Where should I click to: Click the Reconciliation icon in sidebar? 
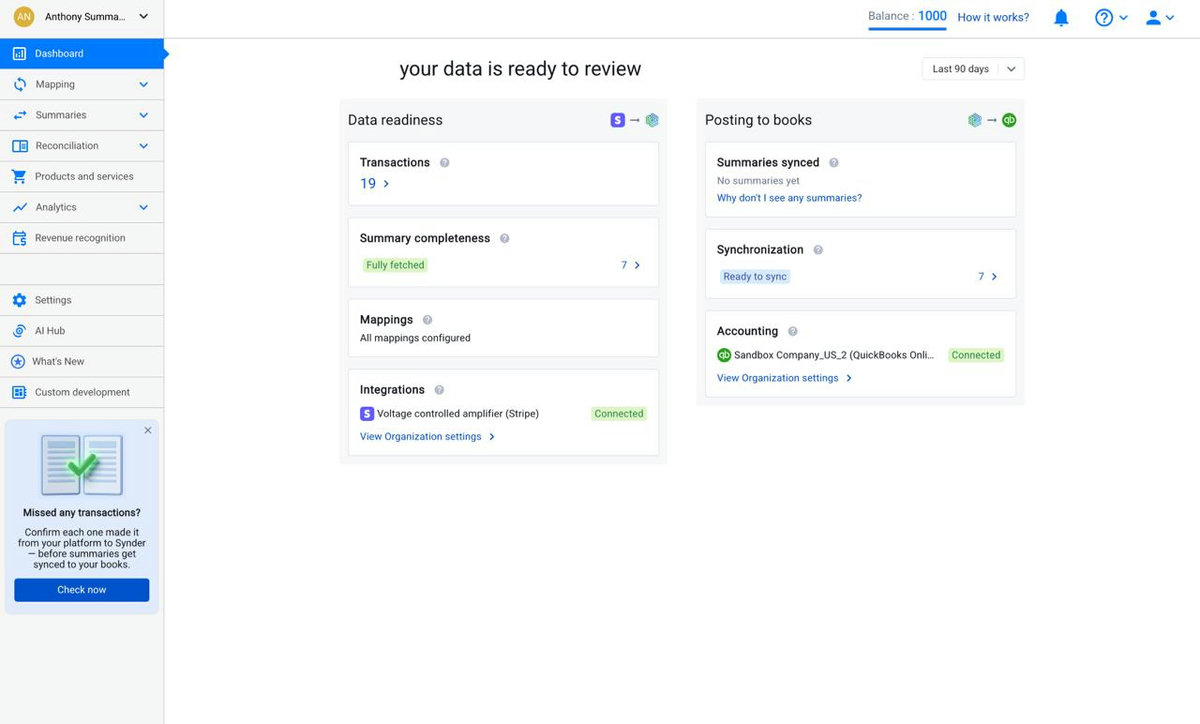tap(19, 146)
